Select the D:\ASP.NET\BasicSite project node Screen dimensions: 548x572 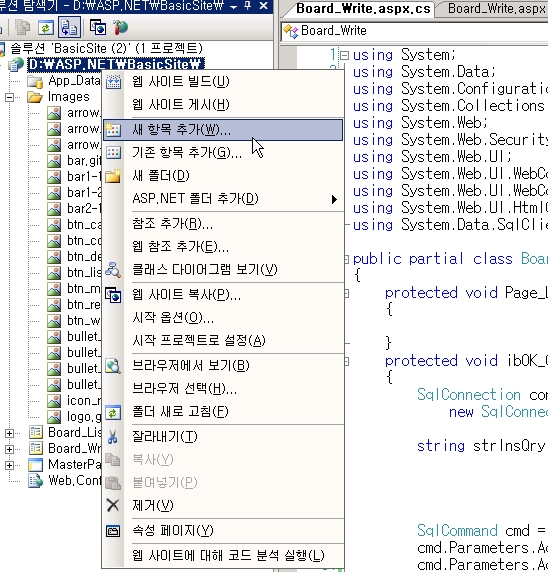[116, 64]
